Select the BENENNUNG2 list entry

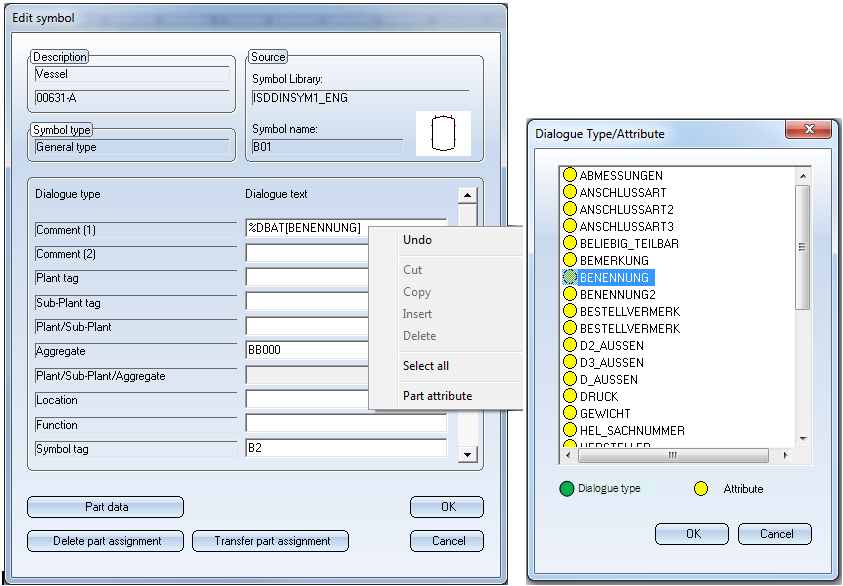(x=617, y=295)
